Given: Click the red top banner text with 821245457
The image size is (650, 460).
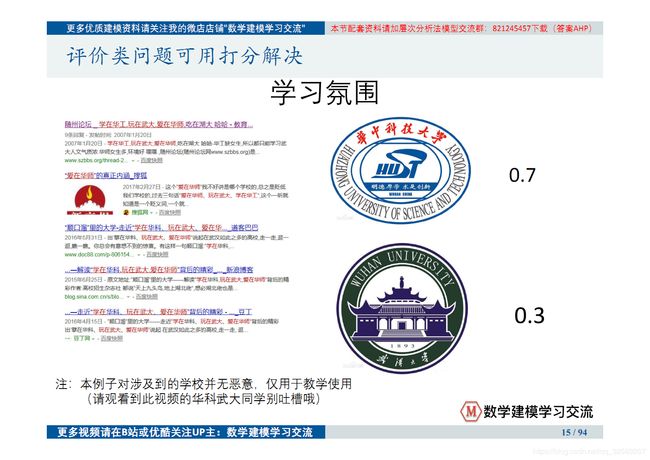Looking at the screenshot, I should pos(463,28).
